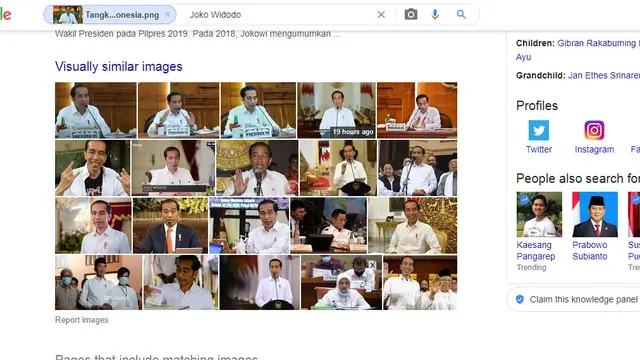Start voice search with microphone icon

point(435,15)
